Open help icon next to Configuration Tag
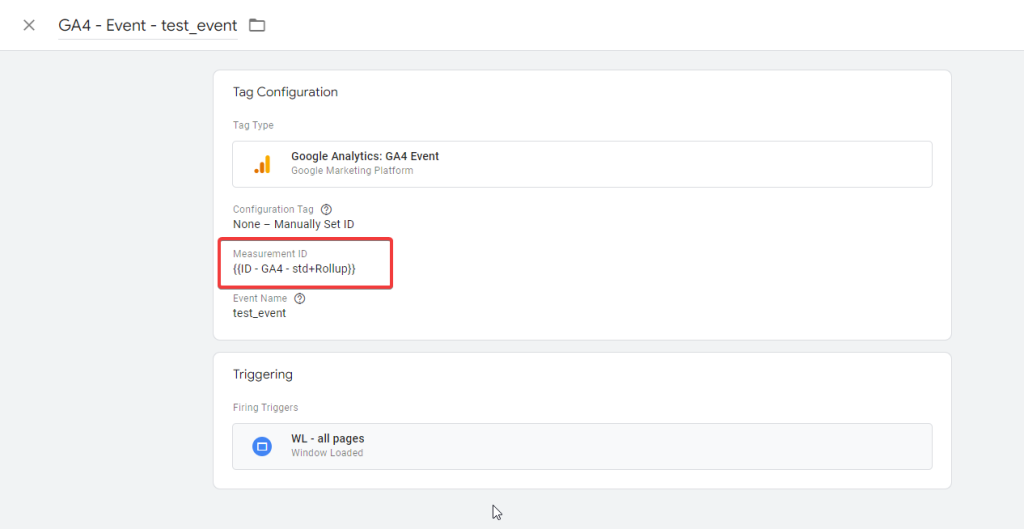 pos(327,210)
